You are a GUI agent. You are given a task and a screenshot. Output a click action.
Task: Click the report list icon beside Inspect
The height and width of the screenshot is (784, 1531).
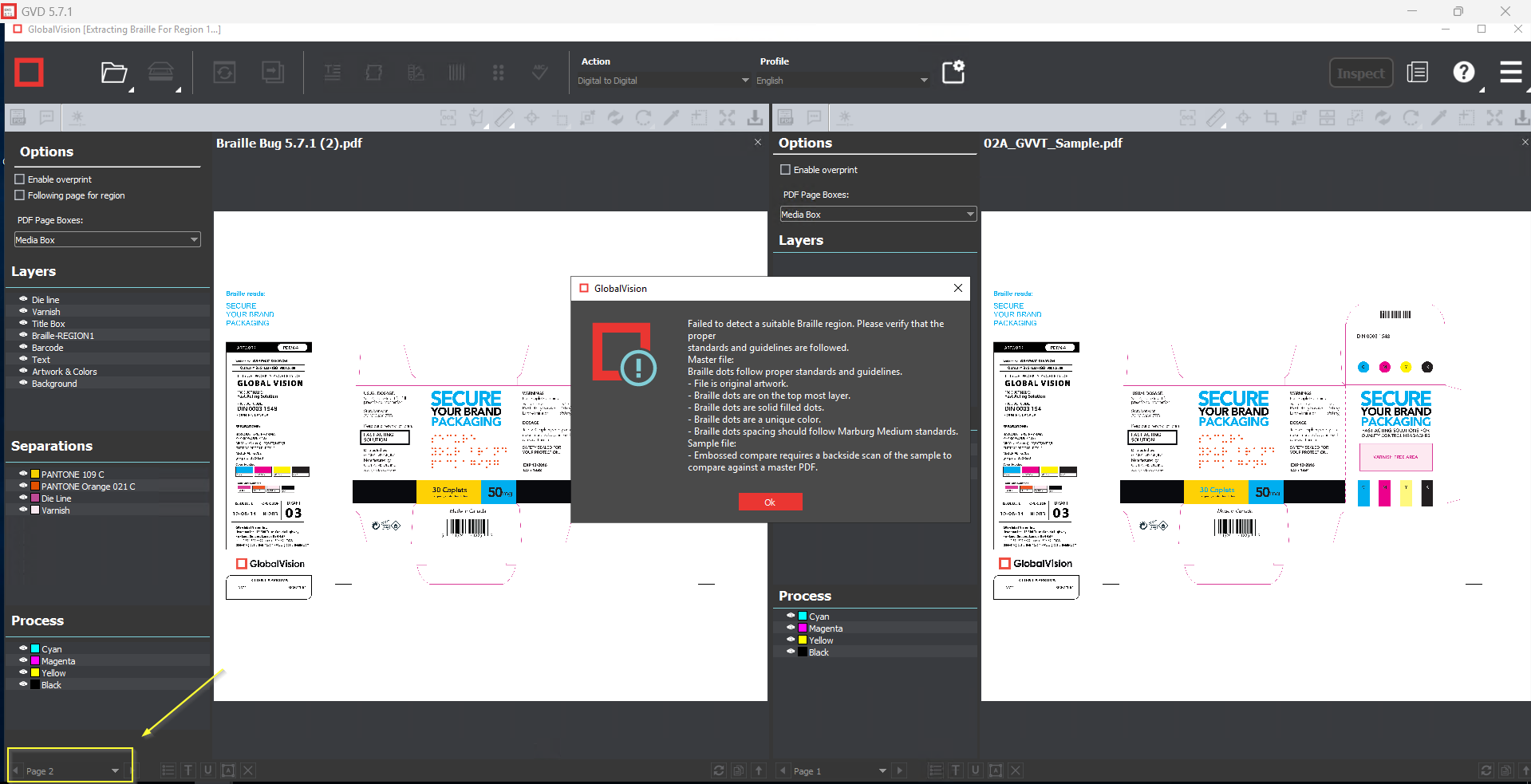(1418, 73)
